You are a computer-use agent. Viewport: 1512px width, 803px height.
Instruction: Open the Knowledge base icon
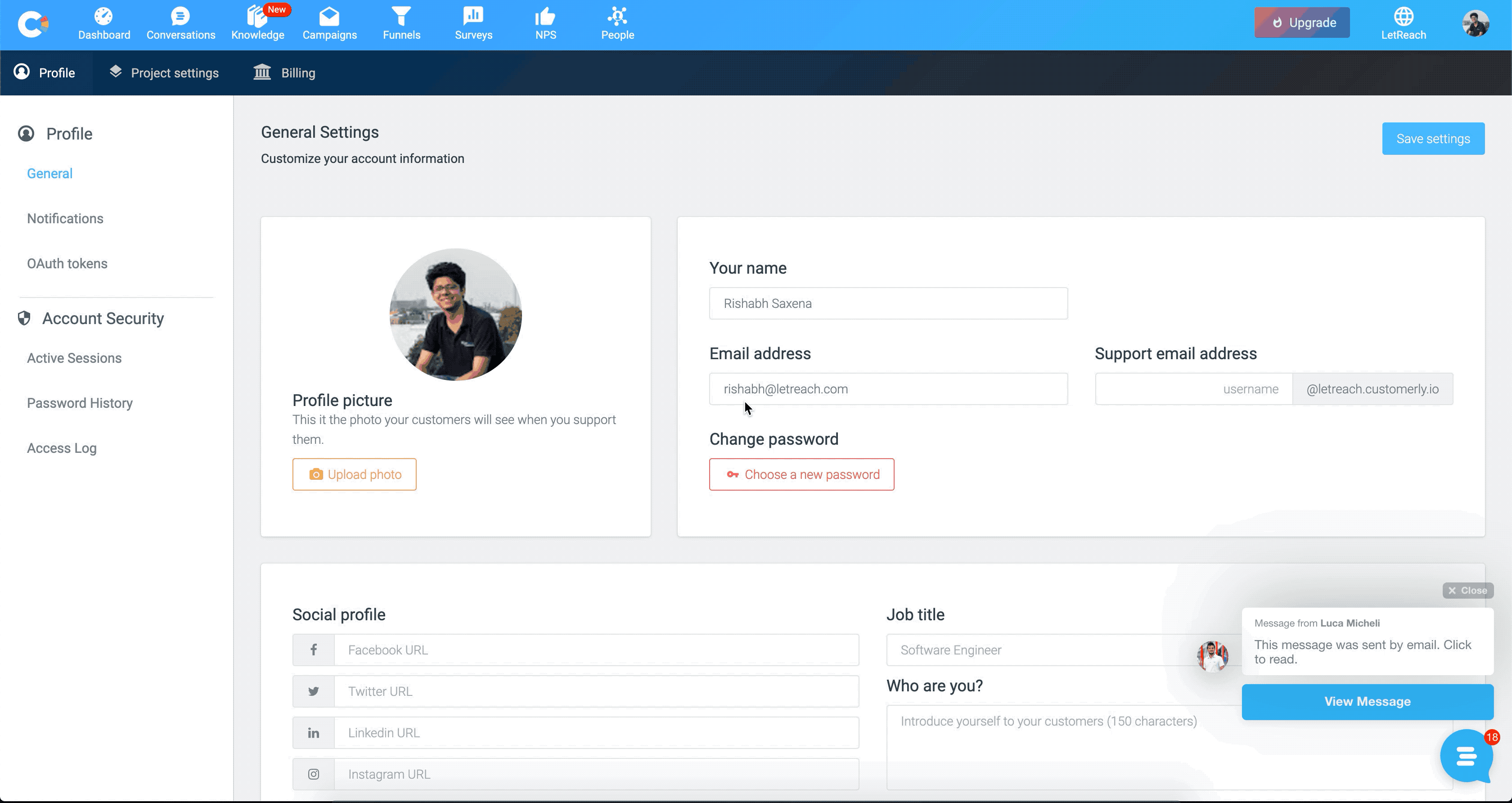256,17
